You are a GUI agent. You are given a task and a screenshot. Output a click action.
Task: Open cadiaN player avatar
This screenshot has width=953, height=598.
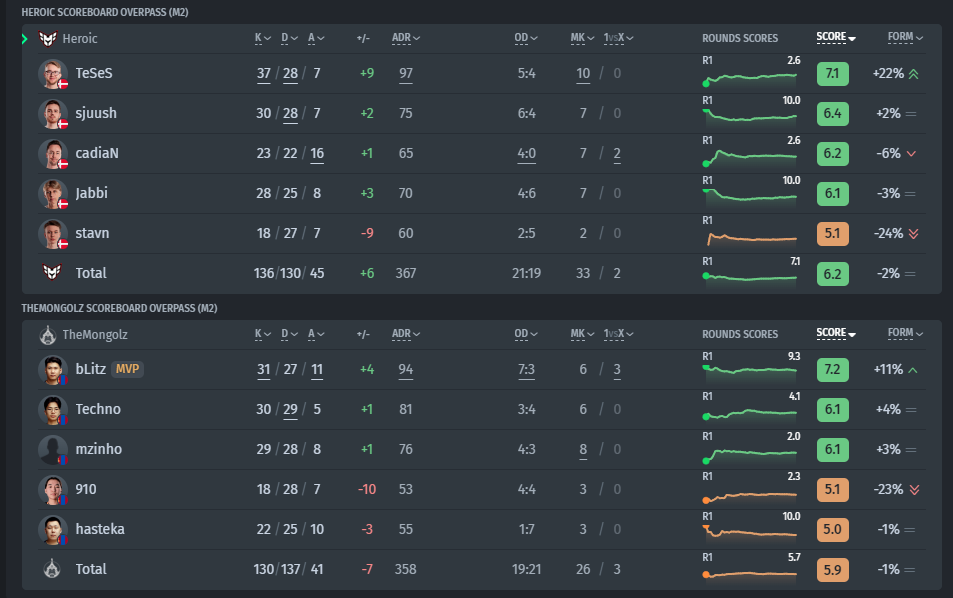(53, 154)
